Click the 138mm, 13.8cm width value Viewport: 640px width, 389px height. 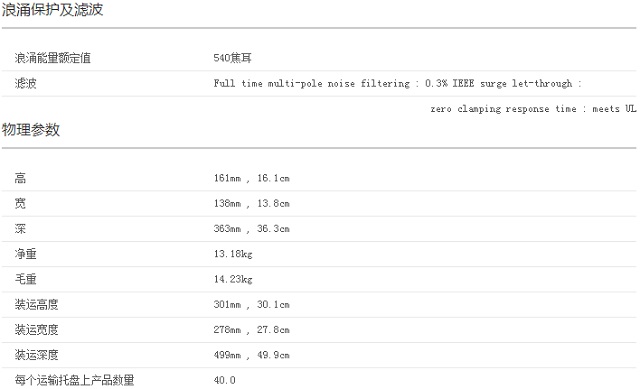251,203
